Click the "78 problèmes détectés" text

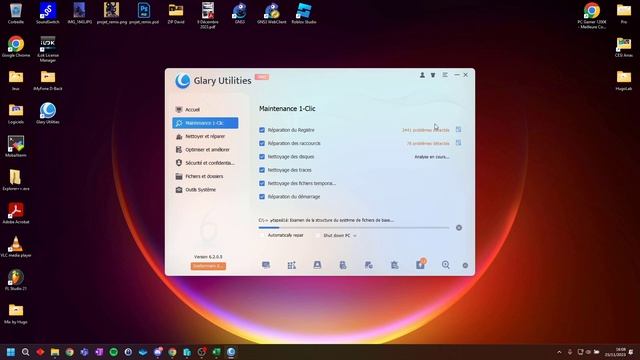(428, 144)
